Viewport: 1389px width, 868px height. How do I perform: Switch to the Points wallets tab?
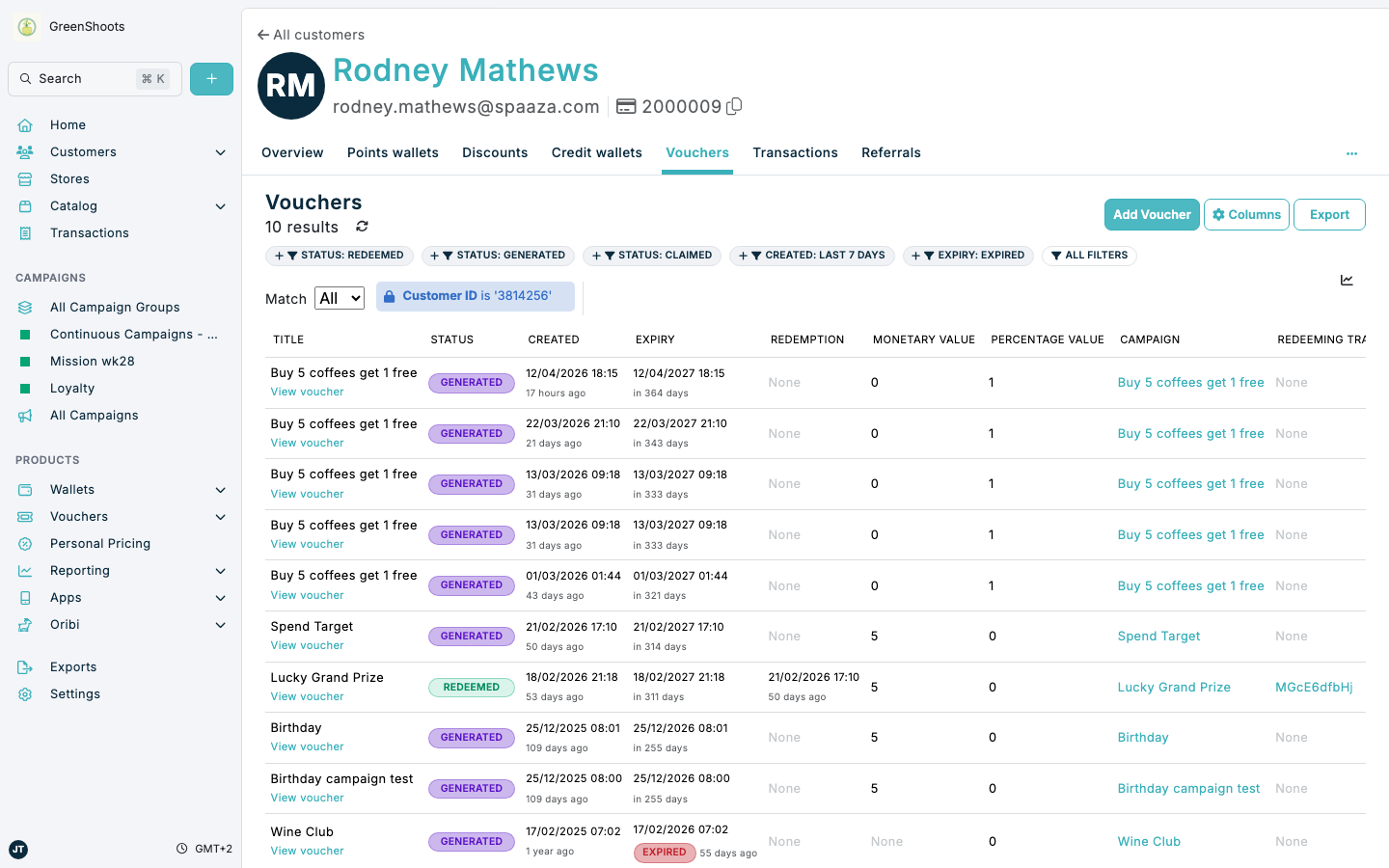(393, 152)
